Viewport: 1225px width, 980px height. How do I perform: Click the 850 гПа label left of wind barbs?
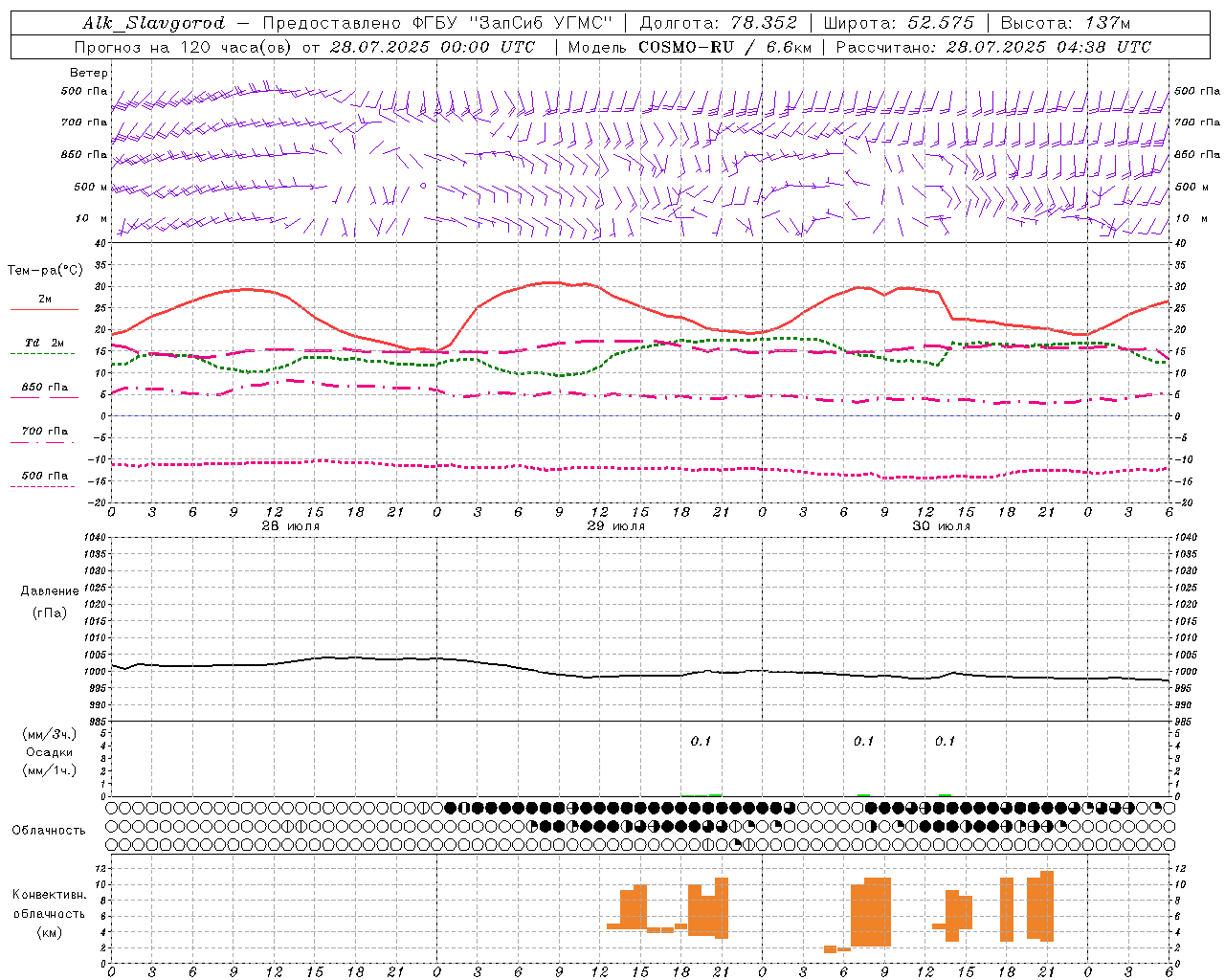[85, 154]
